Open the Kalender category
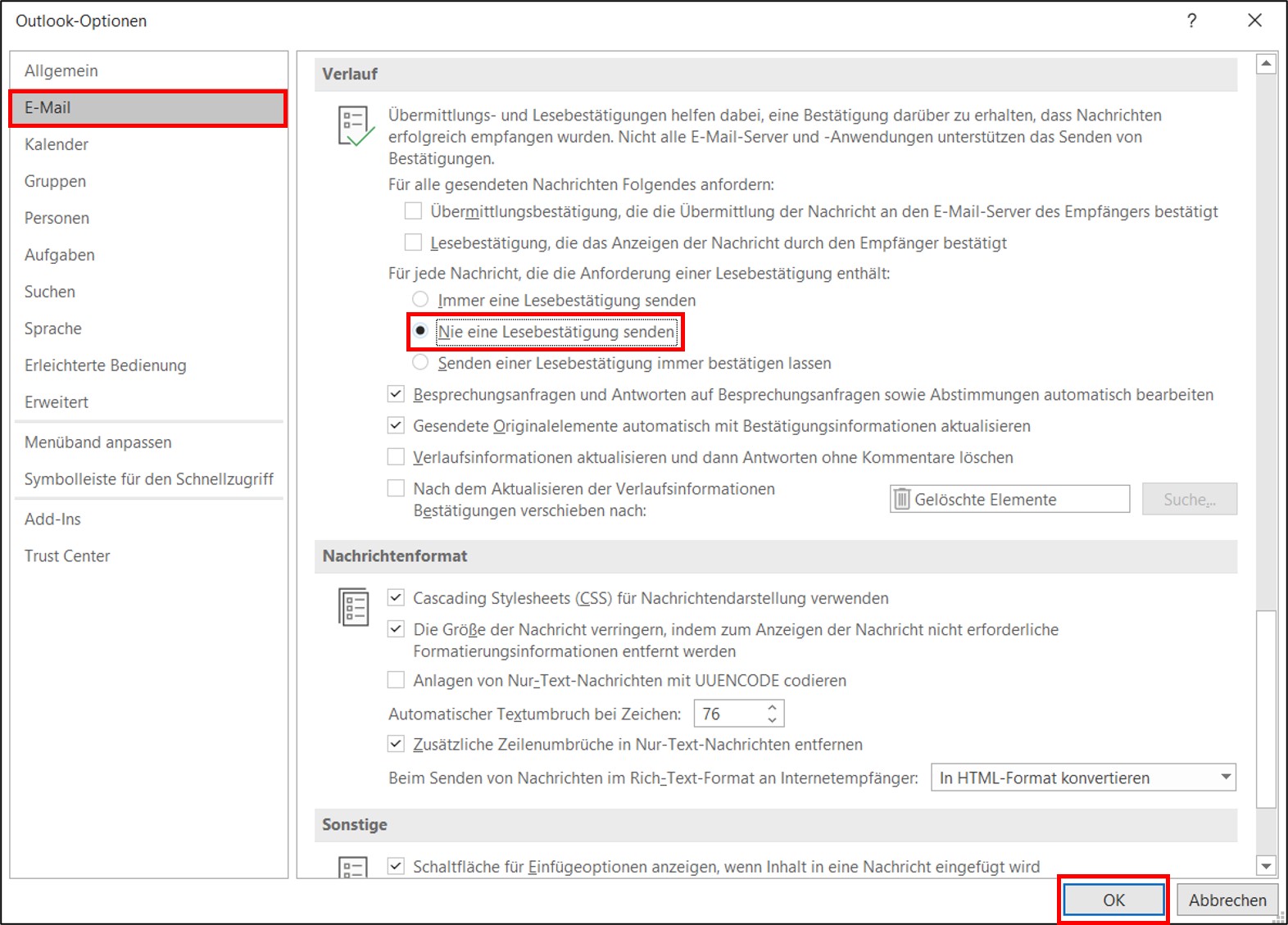1288x925 pixels. tap(148, 144)
